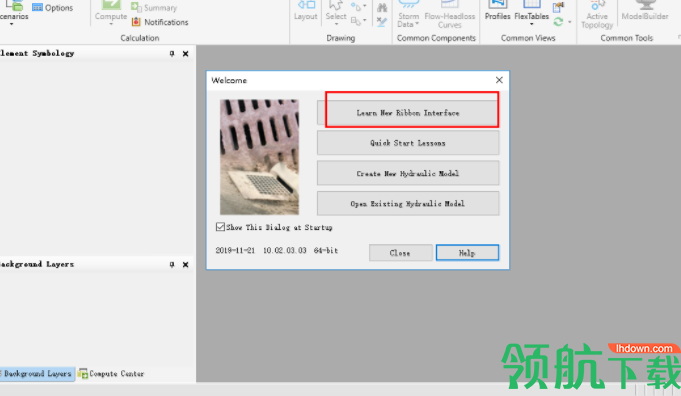Click the storm drain image in Welcome dialog
681x396 pixels.
[259, 157]
